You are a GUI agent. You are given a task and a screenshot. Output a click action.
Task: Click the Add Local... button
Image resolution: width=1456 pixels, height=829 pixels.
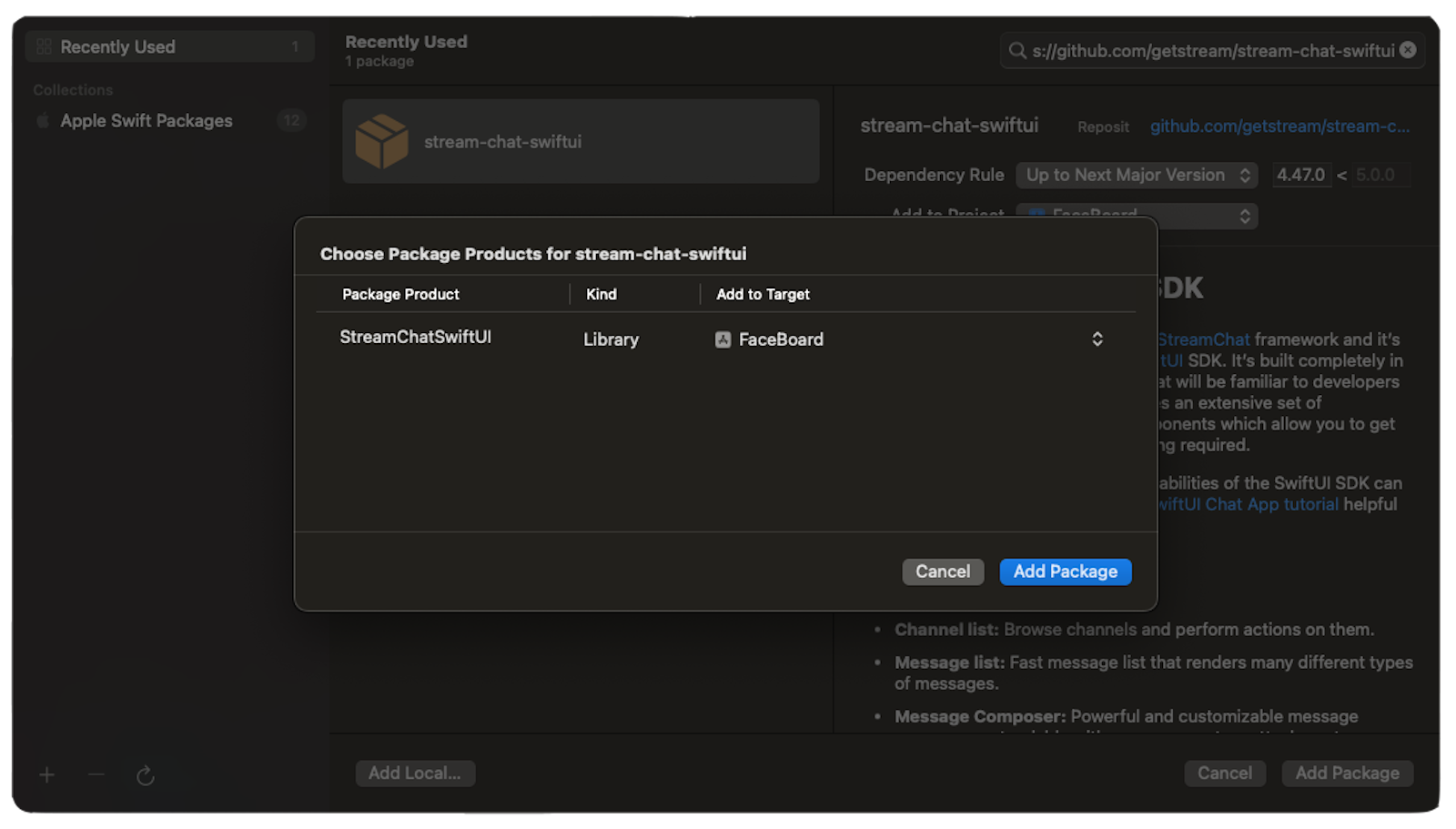(x=415, y=773)
